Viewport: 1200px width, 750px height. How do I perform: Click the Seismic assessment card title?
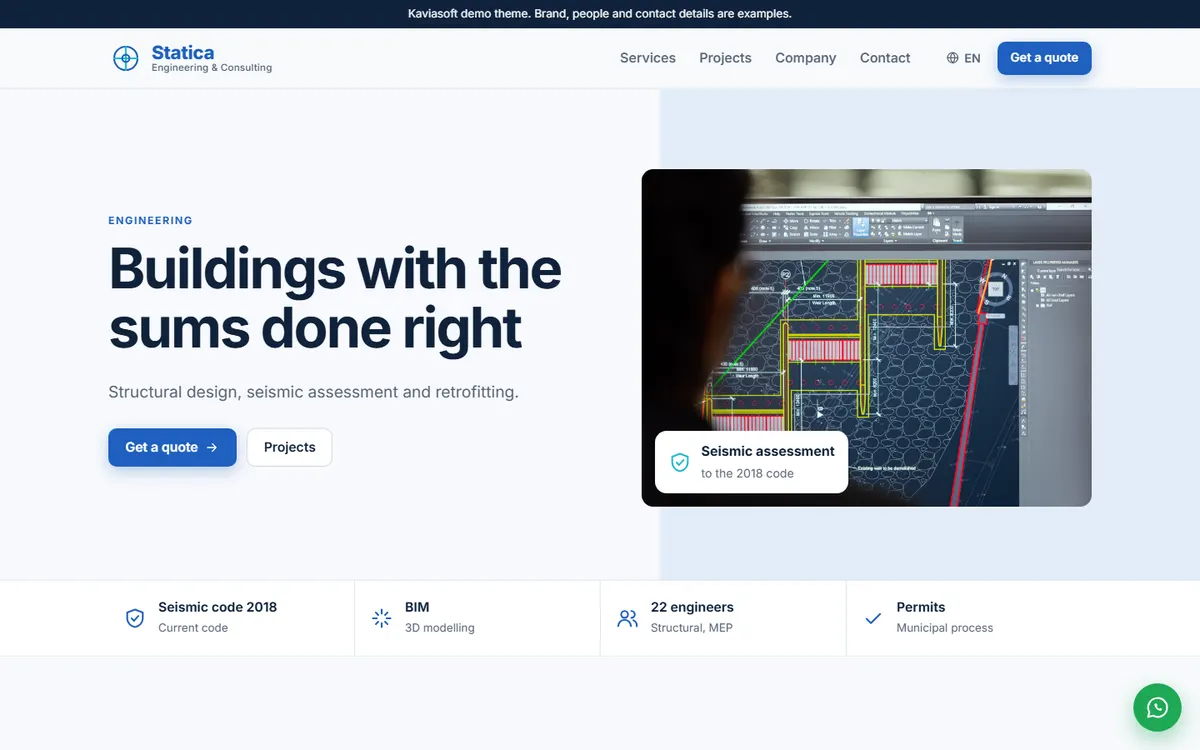[x=768, y=451]
